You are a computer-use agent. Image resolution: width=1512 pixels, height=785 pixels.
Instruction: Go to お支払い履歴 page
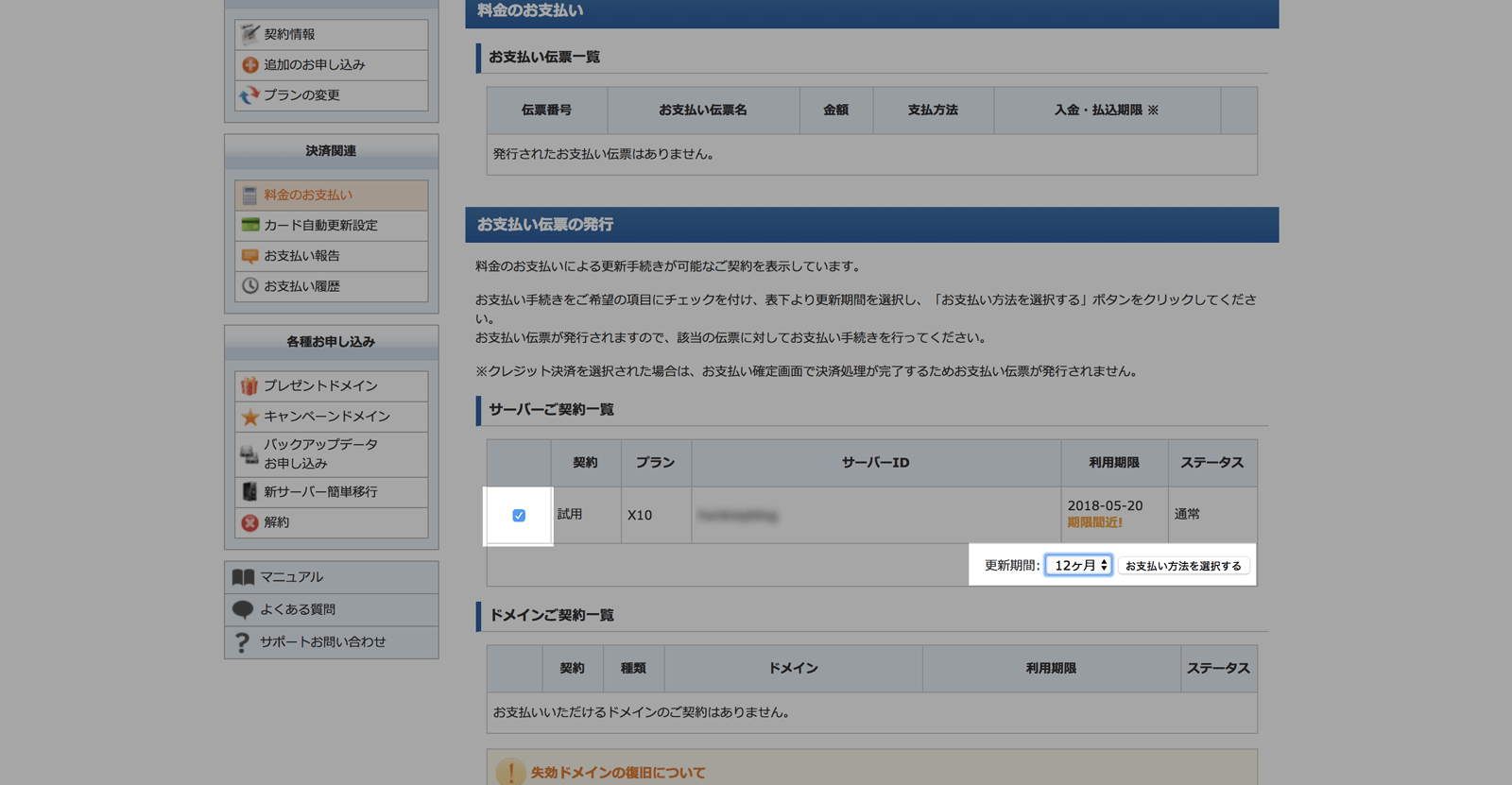pos(332,286)
